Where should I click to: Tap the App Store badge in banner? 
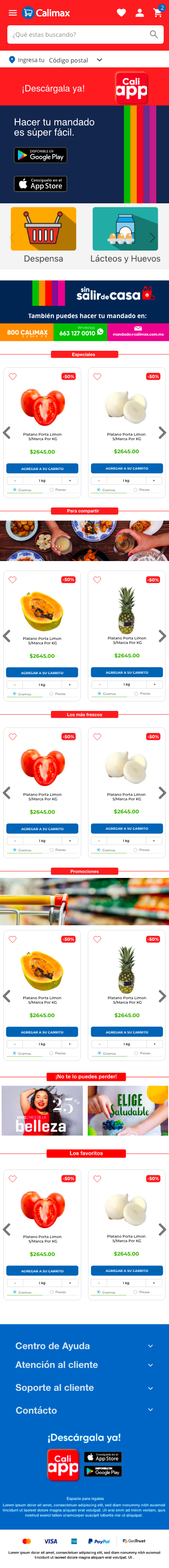41,184
